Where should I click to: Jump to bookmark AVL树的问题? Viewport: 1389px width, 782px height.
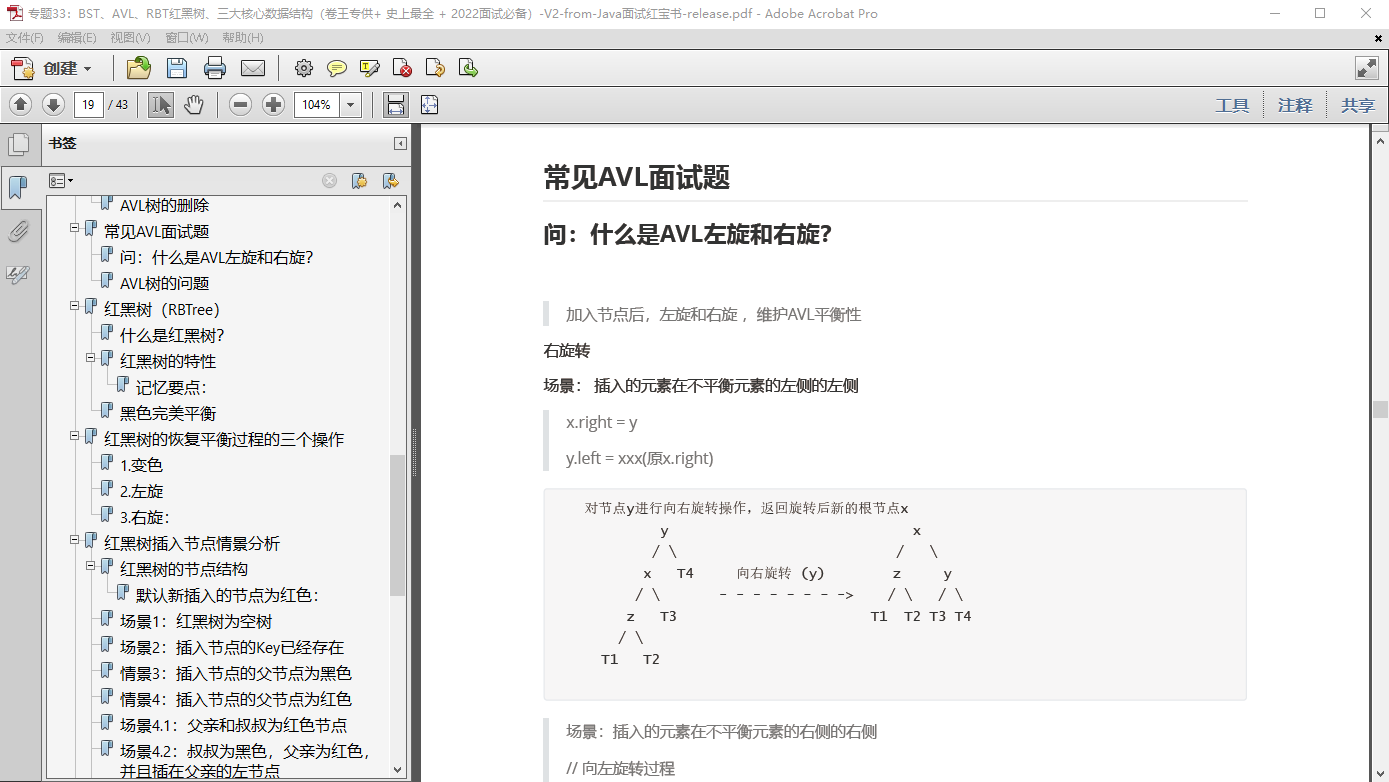[x=165, y=283]
